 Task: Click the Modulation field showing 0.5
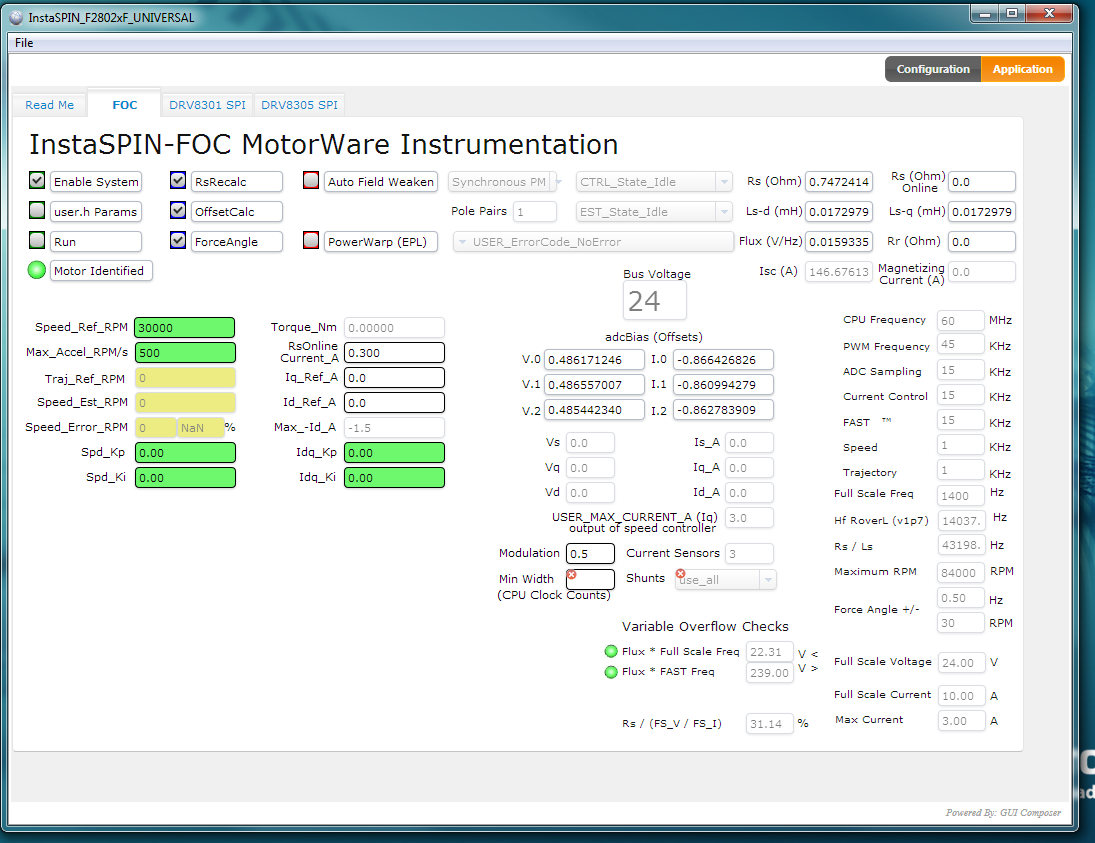coord(590,554)
